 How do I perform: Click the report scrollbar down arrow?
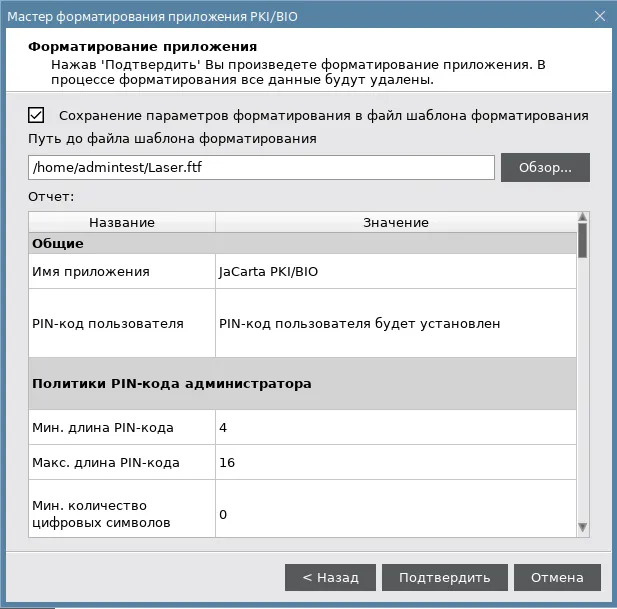click(x=583, y=527)
